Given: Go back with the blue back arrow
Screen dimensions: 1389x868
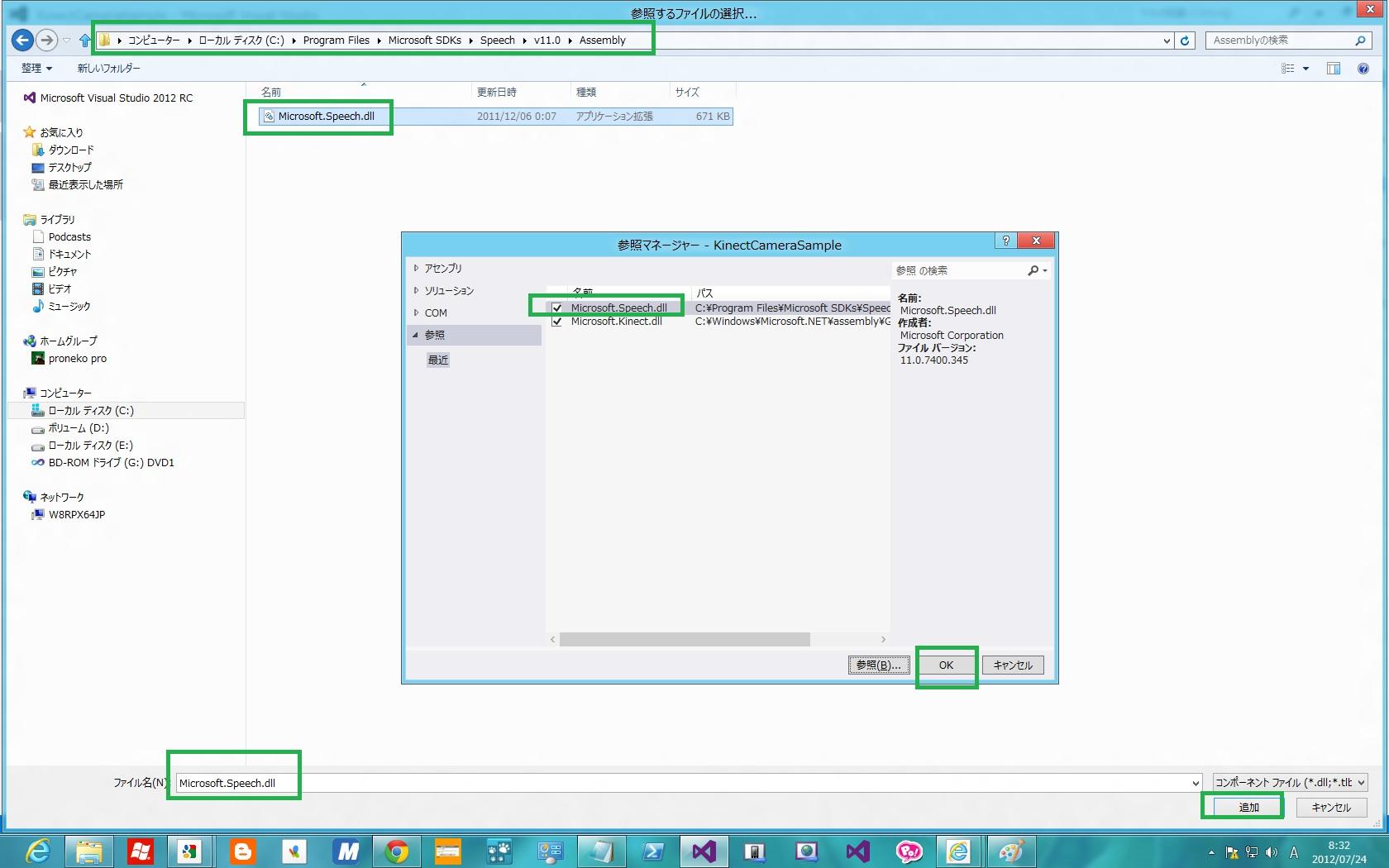Looking at the screenshot, I should click(x=23, y=40).
